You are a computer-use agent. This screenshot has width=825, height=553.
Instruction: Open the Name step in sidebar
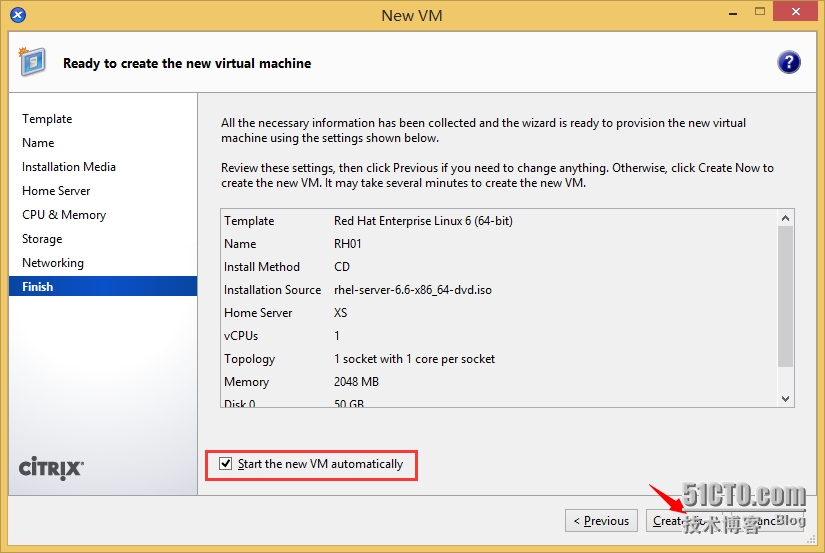tap(38, 143)
